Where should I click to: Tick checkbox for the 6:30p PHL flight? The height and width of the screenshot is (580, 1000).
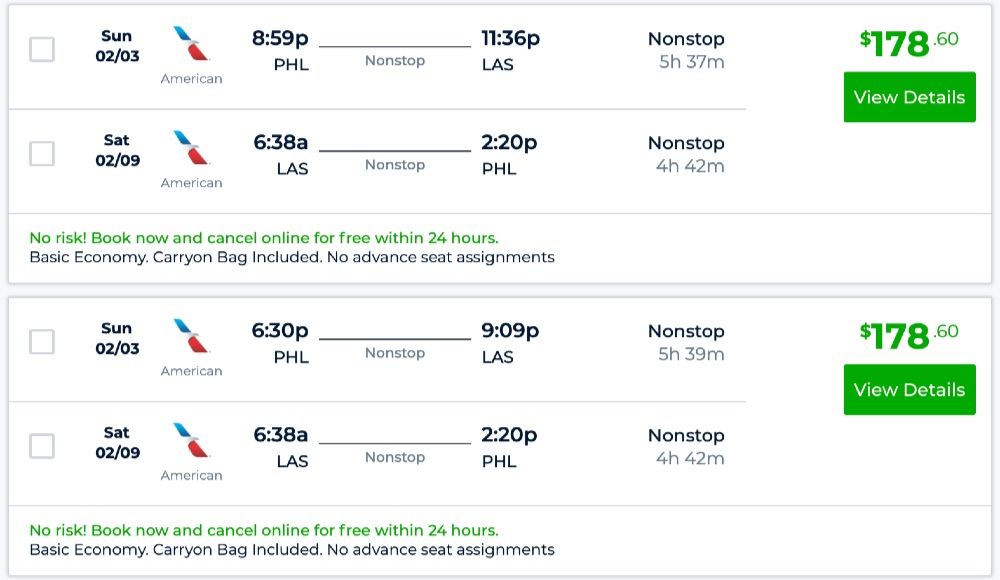(x=42, y=341)
